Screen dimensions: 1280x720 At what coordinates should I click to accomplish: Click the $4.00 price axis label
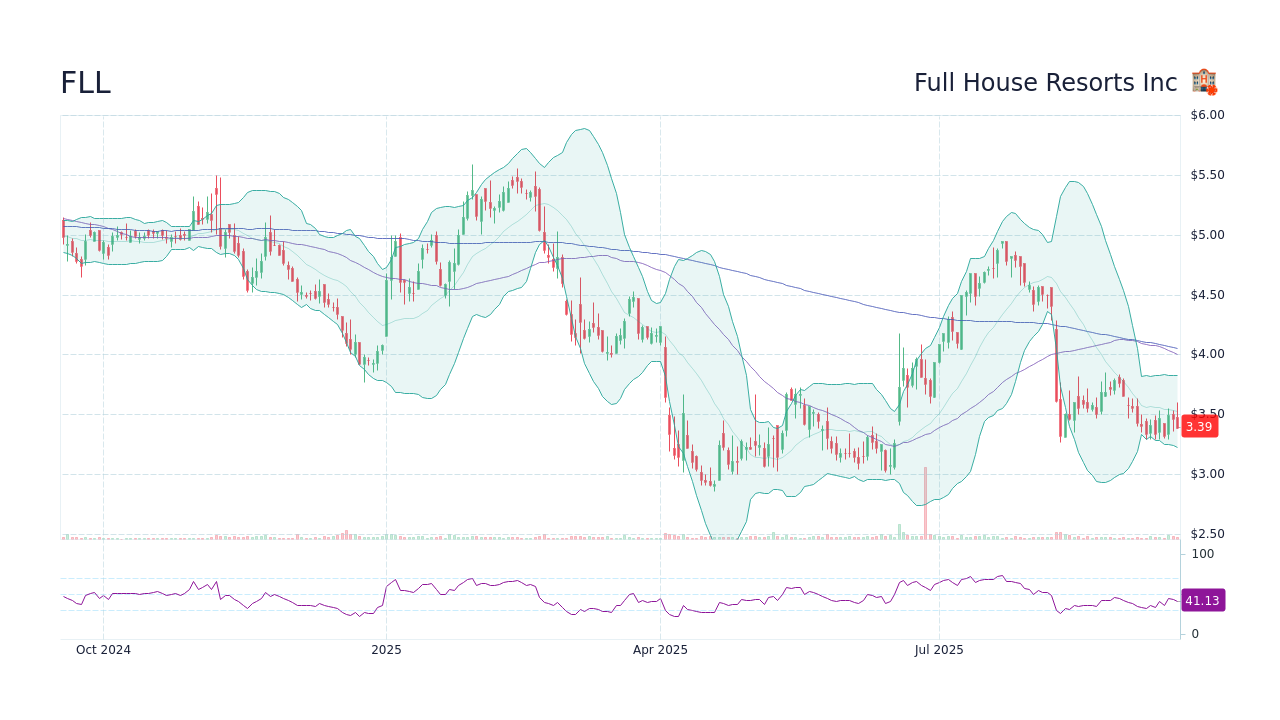(1207, 354)
